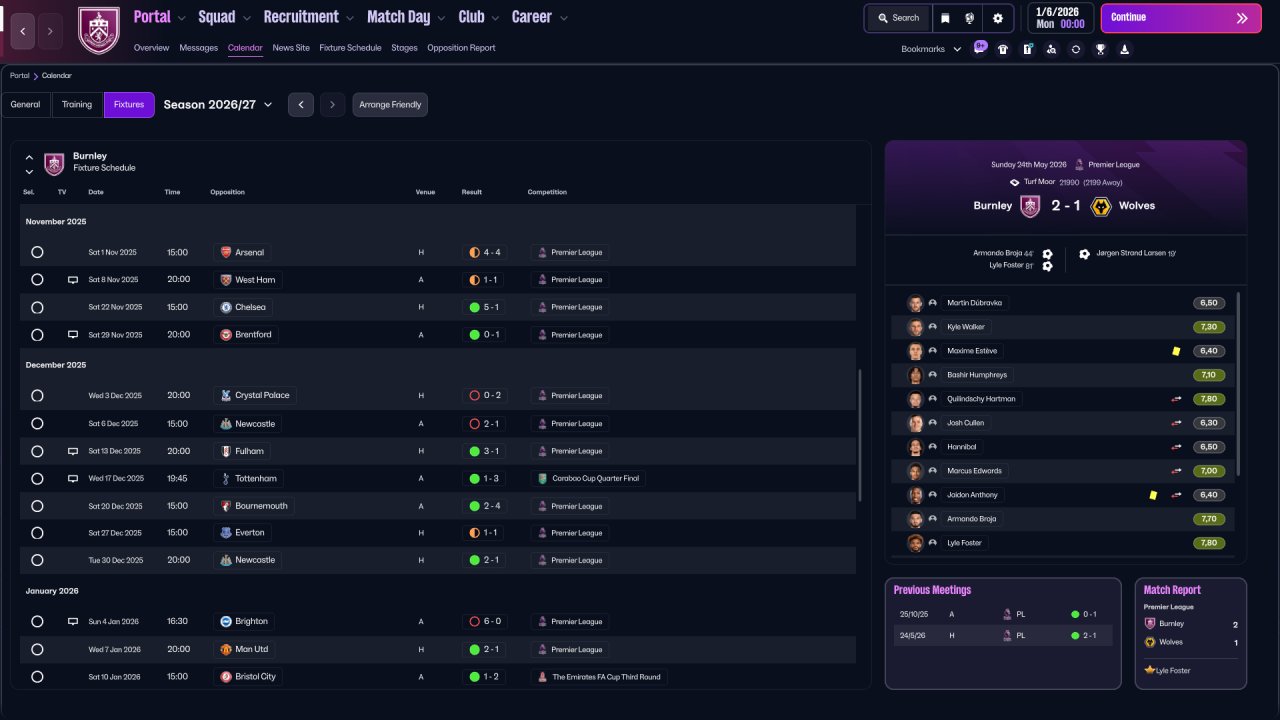1280x720 pixels.
Task: Click the shirt bookmark icon
Action: 1003,49
